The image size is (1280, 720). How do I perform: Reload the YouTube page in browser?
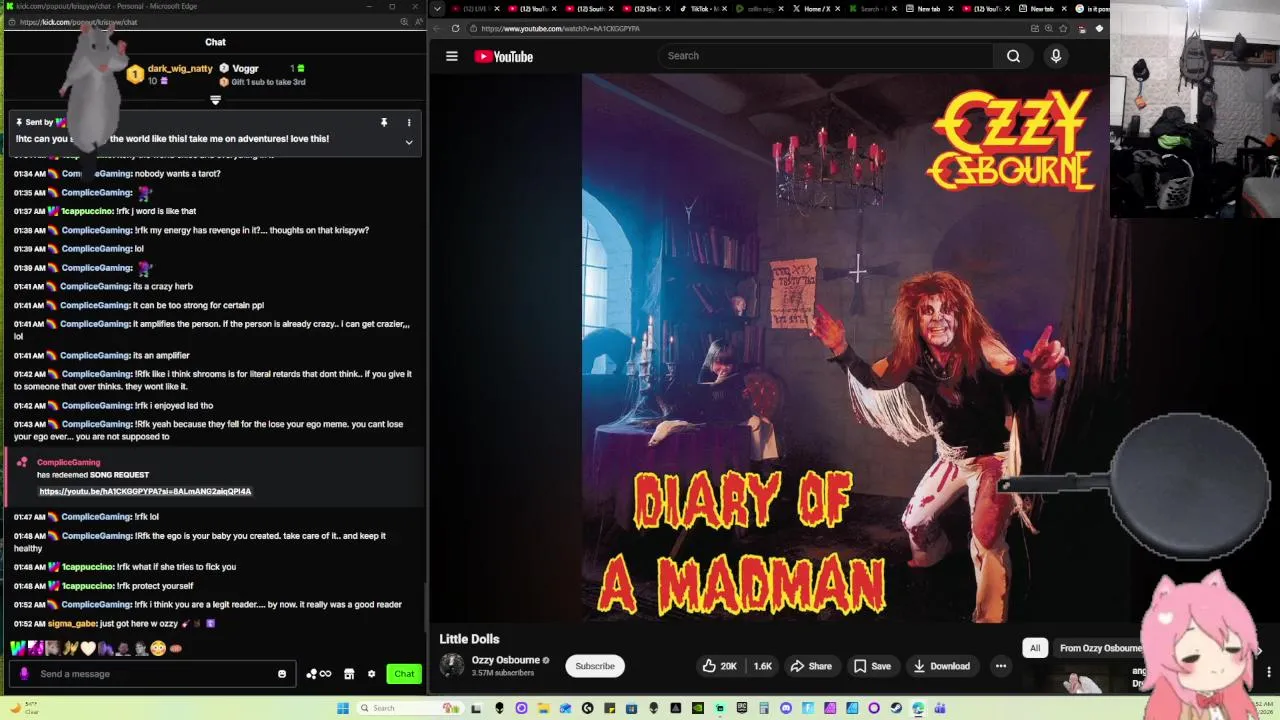pos(455,28)
